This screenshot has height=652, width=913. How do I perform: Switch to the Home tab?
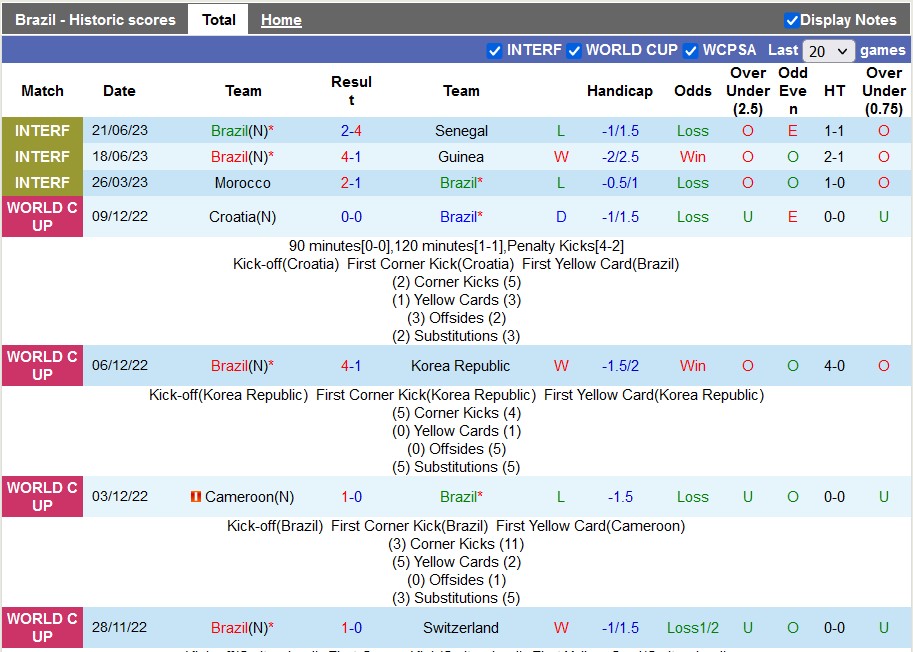tap(281, 20)
